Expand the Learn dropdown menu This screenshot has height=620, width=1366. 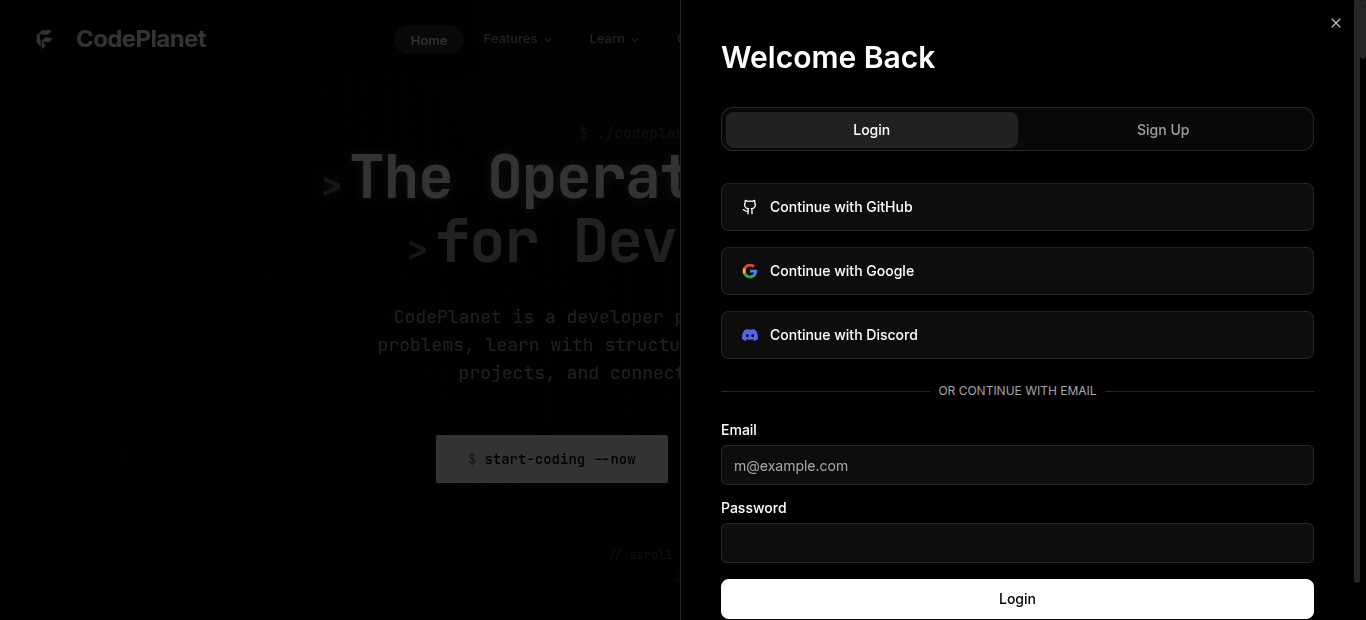tap(614, 39)
